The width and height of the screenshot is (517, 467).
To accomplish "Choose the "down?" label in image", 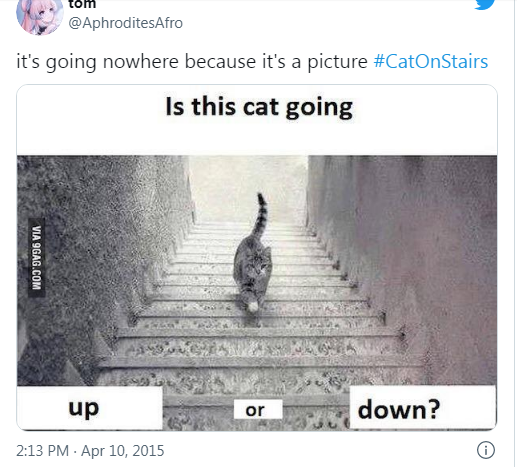I will click(x=399, y=410).
